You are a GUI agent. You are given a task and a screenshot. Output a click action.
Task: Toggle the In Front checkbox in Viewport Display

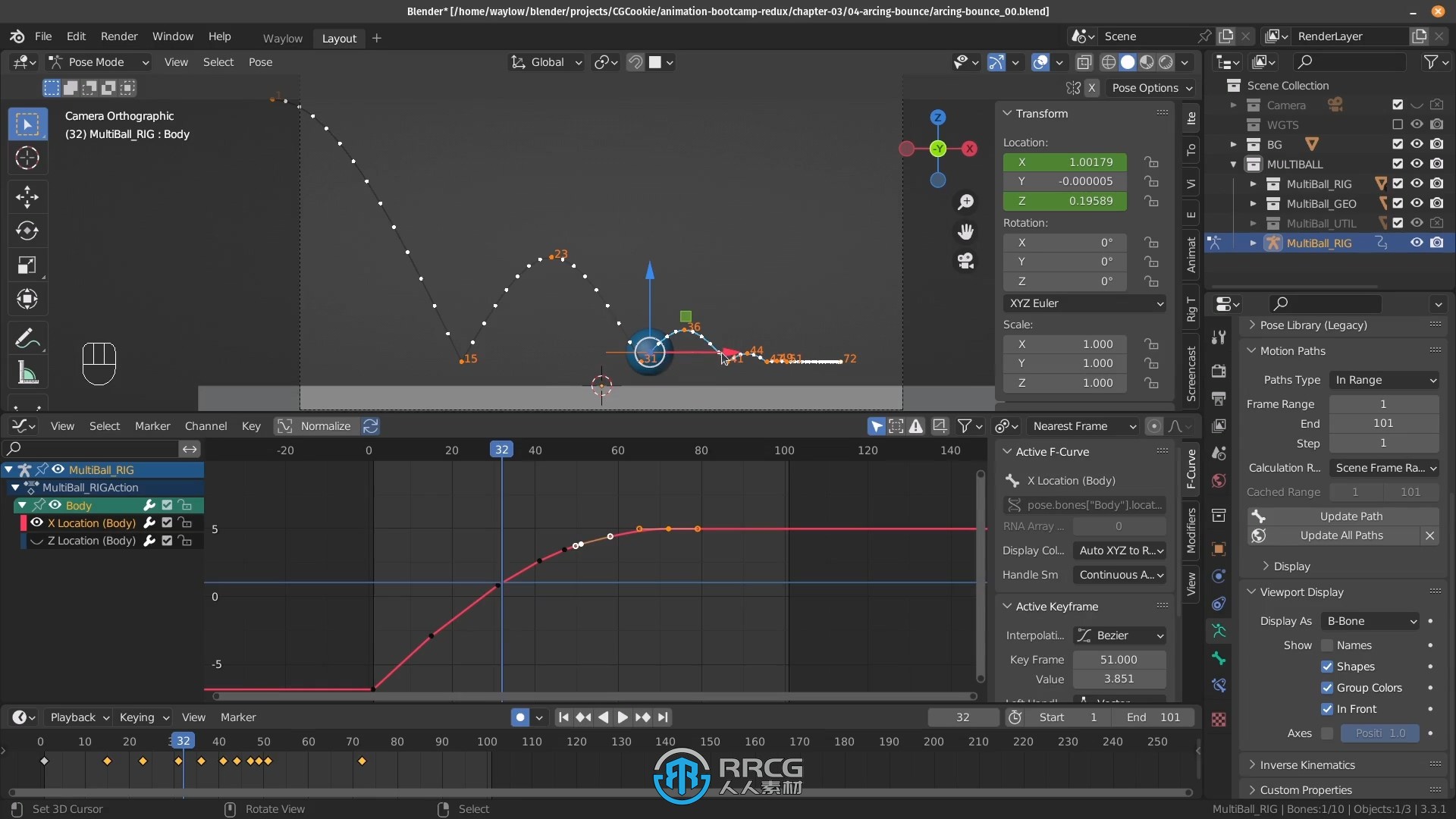[x=1325, y=708]
